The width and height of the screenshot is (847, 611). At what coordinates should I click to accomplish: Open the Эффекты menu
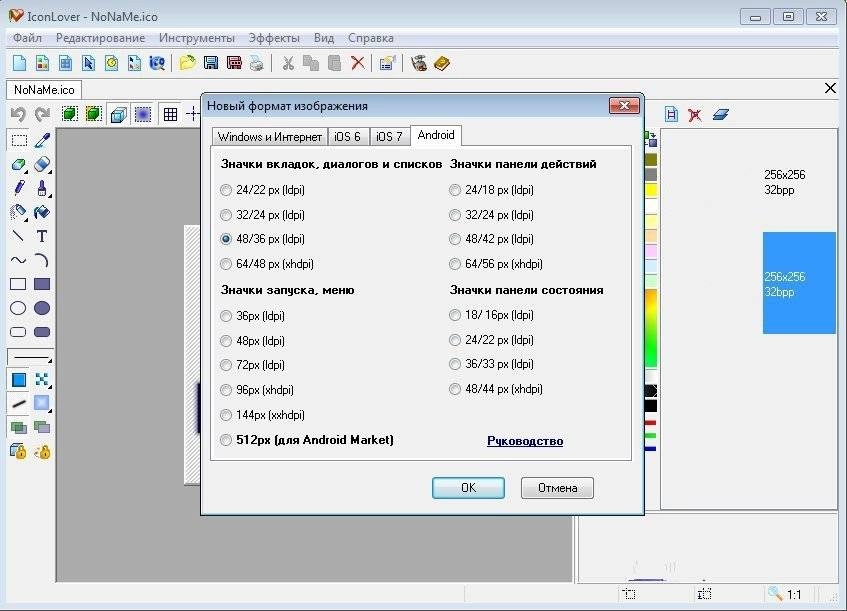tap(274, 38)
